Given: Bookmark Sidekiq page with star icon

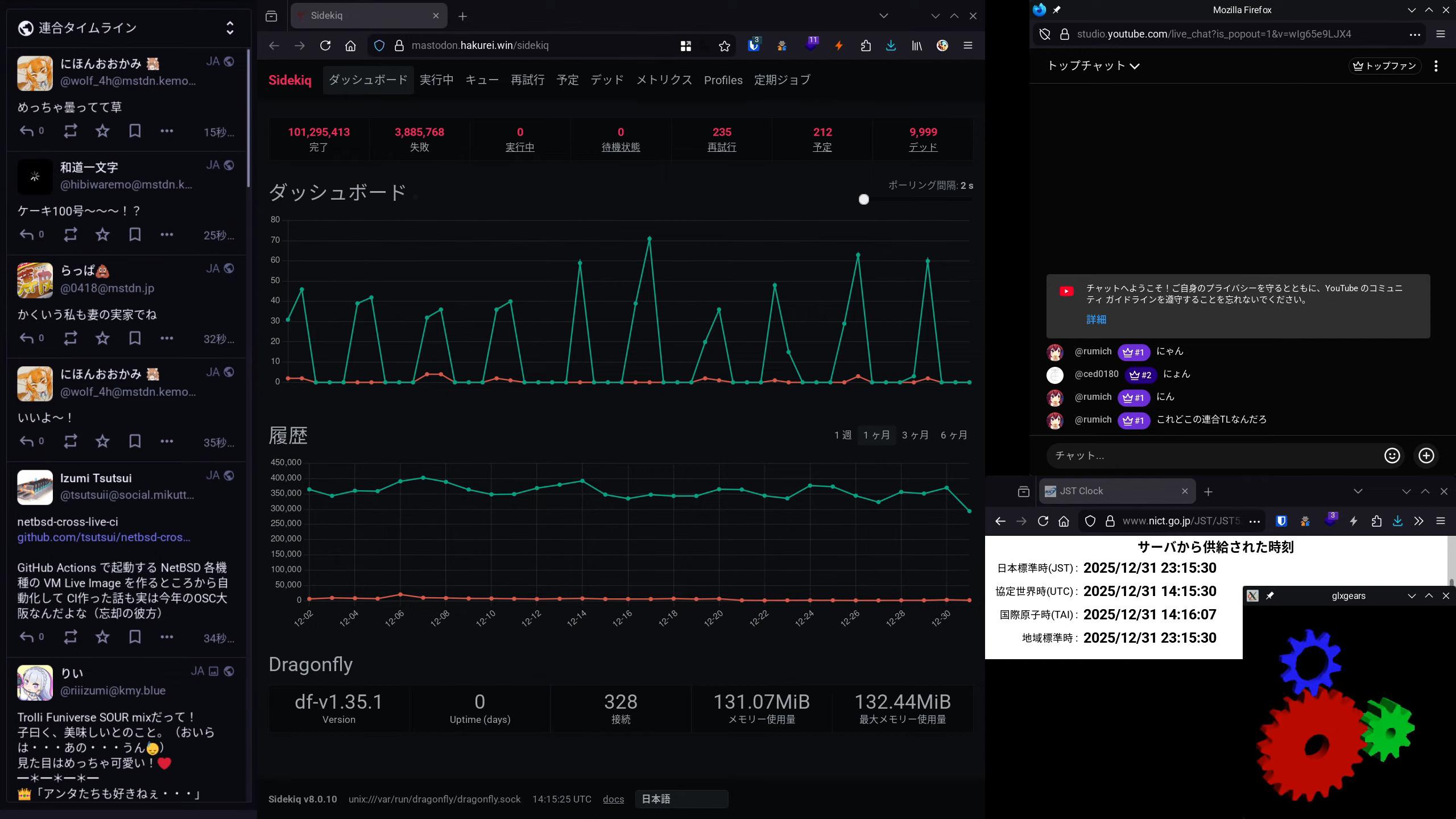Looking at the screenshot, I should pyautogui.click(x=724, y=46).
